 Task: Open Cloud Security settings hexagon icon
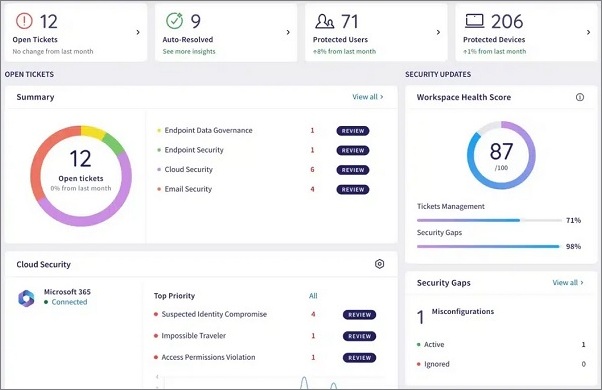click(379, 264)
